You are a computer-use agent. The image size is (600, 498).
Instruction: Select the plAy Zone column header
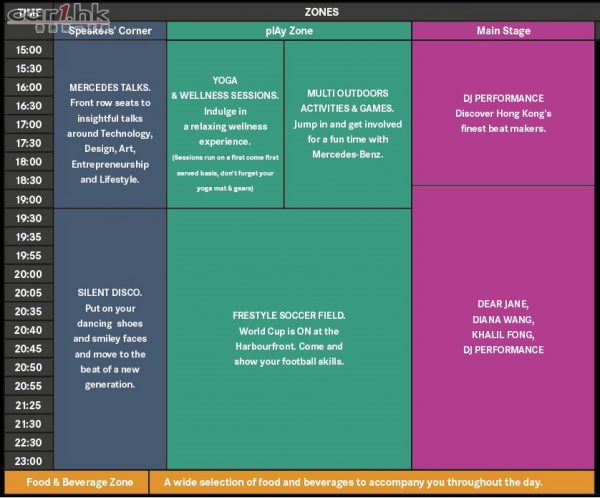pyautogui.click(x=289, y=31)
